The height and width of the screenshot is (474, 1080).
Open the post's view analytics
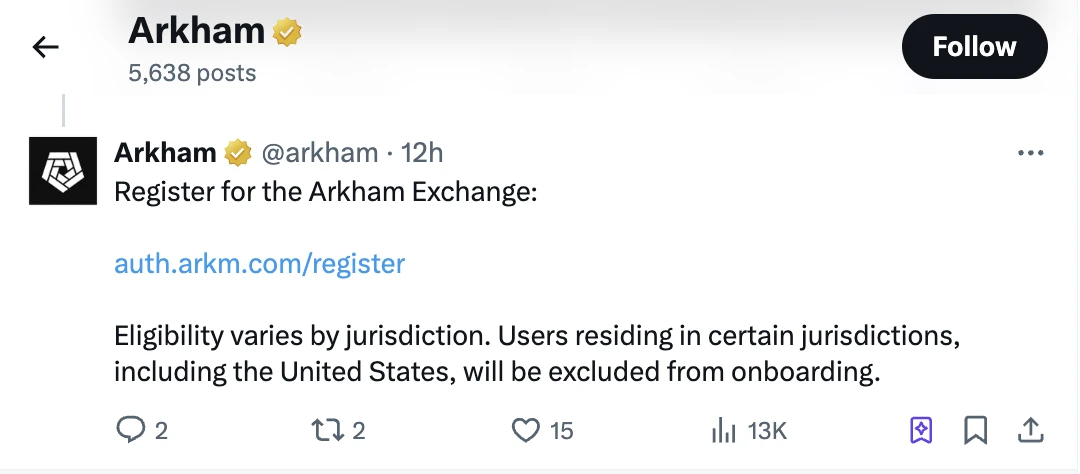pyautogui.click(x=723, y=430)
